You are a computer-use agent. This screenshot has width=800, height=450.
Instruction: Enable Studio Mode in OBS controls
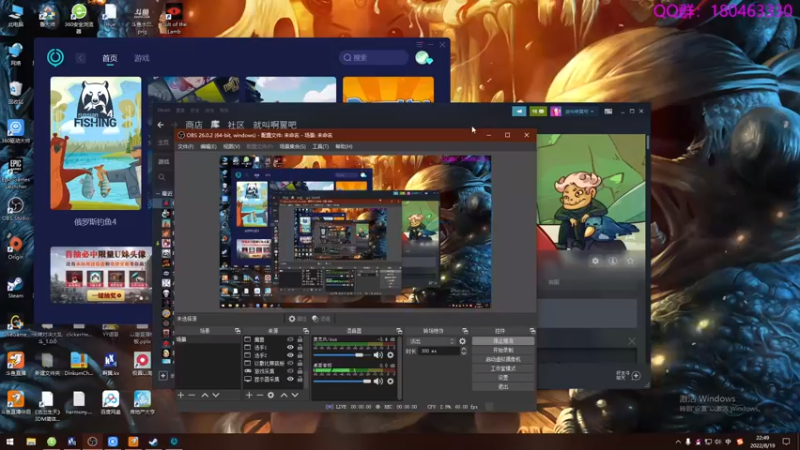tap(503, 368)
